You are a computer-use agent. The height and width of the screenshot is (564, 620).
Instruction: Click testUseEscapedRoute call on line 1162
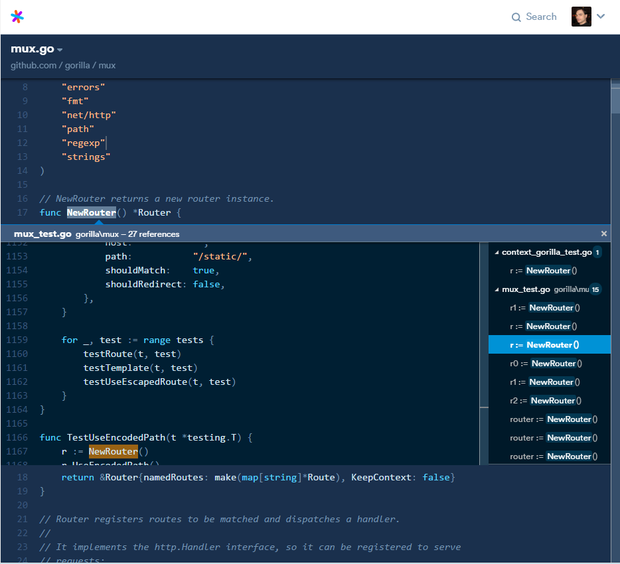coord(135,382)
